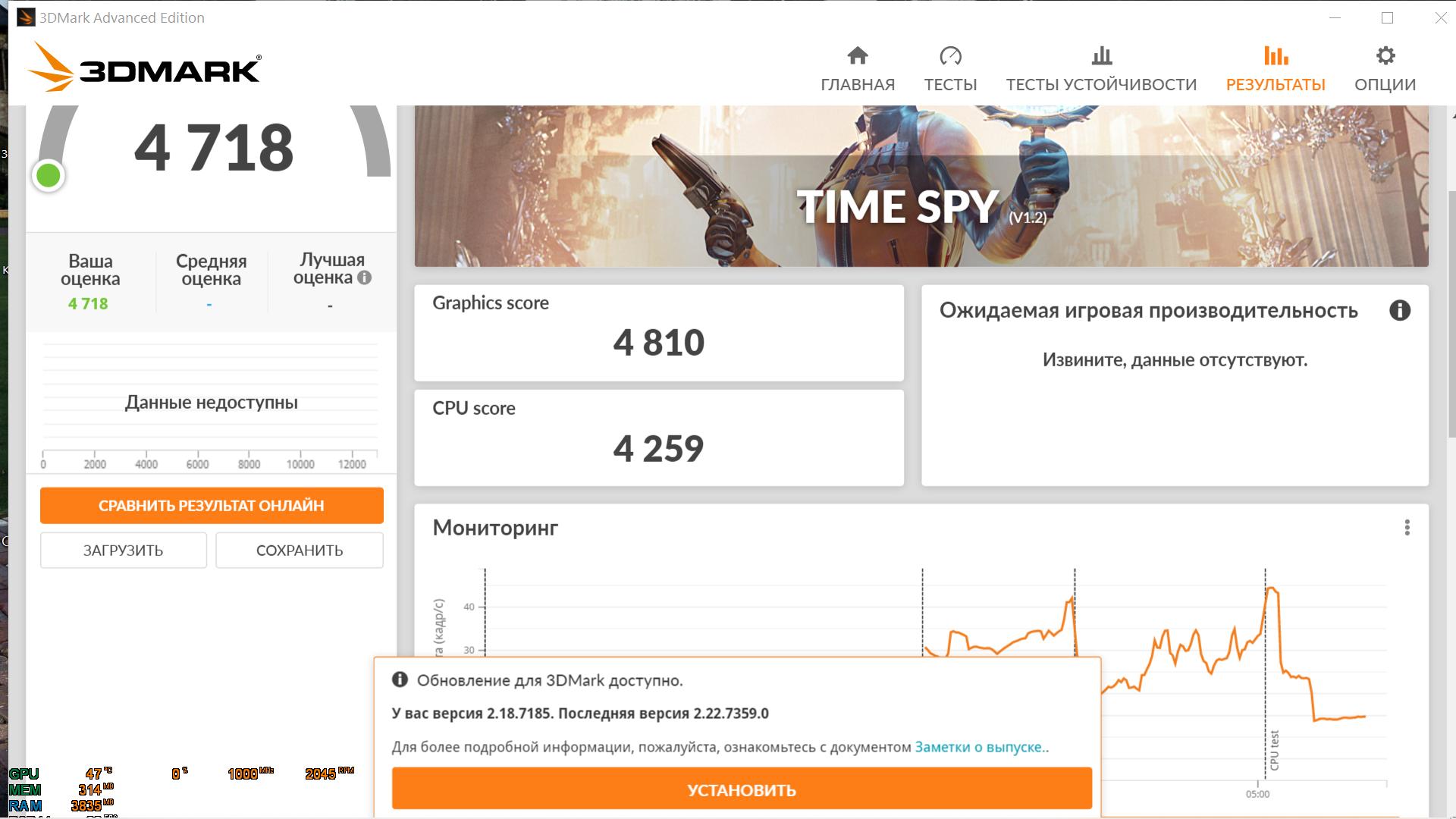
Task: Click the stress test bar-chart icon
Action: point(1101,55)
